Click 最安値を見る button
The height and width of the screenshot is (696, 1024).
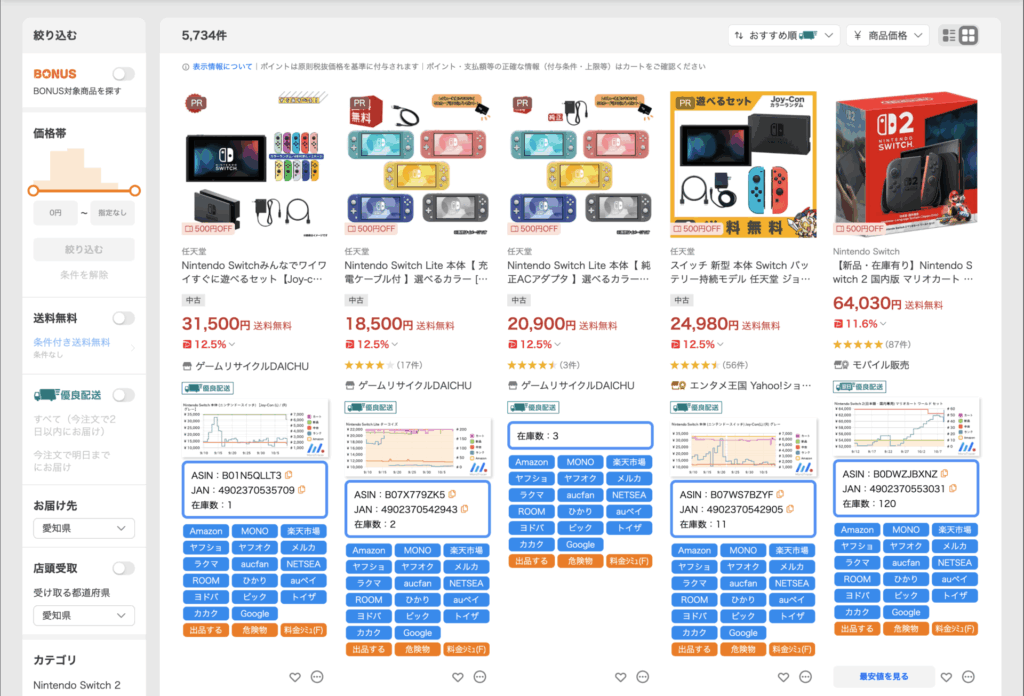884,677
